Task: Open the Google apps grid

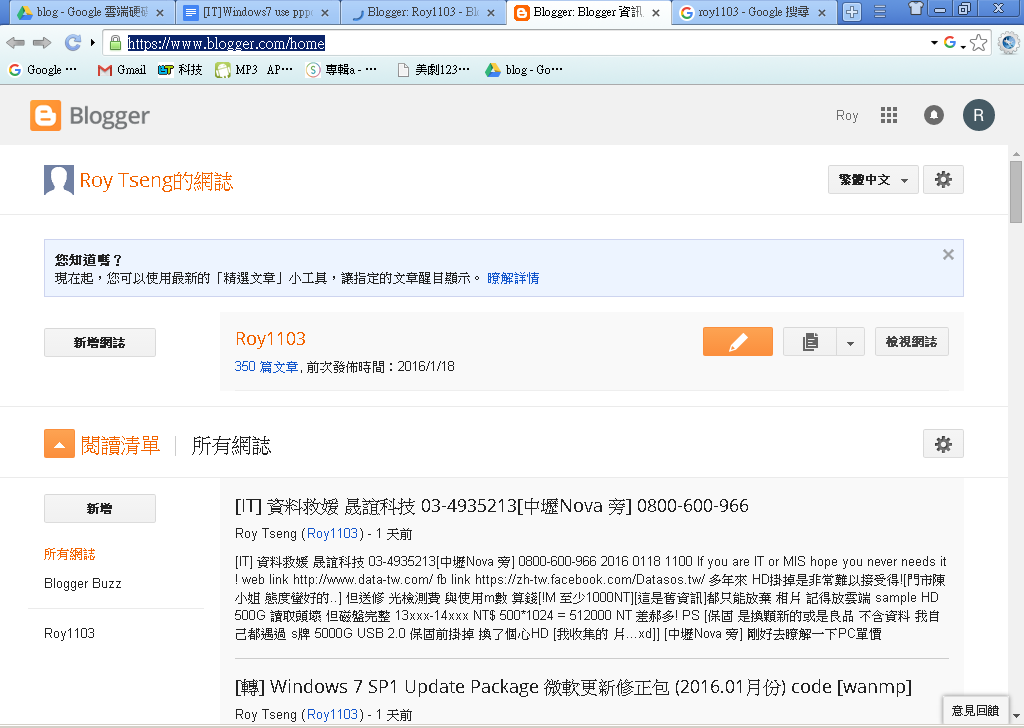Action: (889, 116)
